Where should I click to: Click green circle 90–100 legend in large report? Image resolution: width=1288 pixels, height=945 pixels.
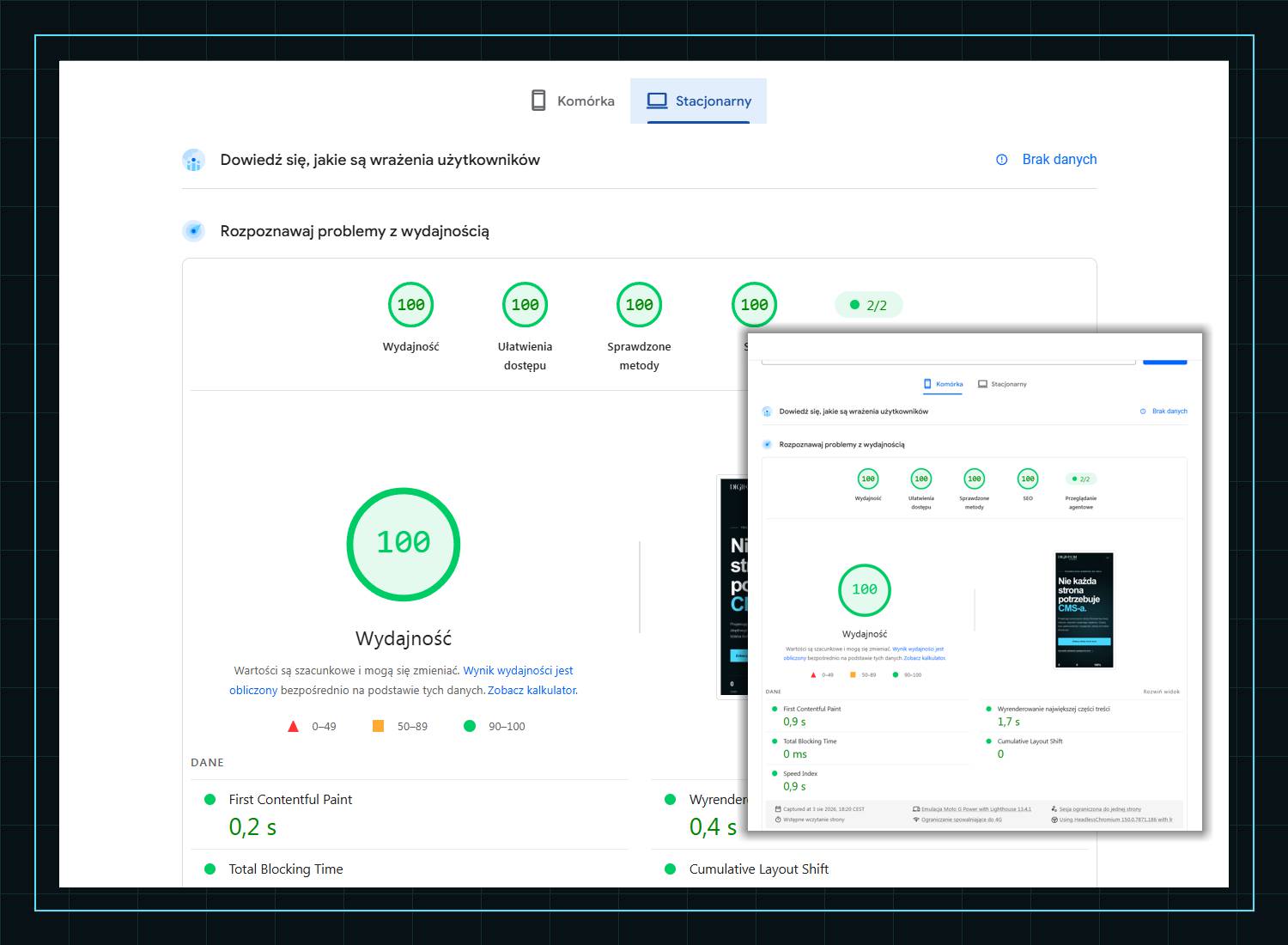(x=470, y=726)
